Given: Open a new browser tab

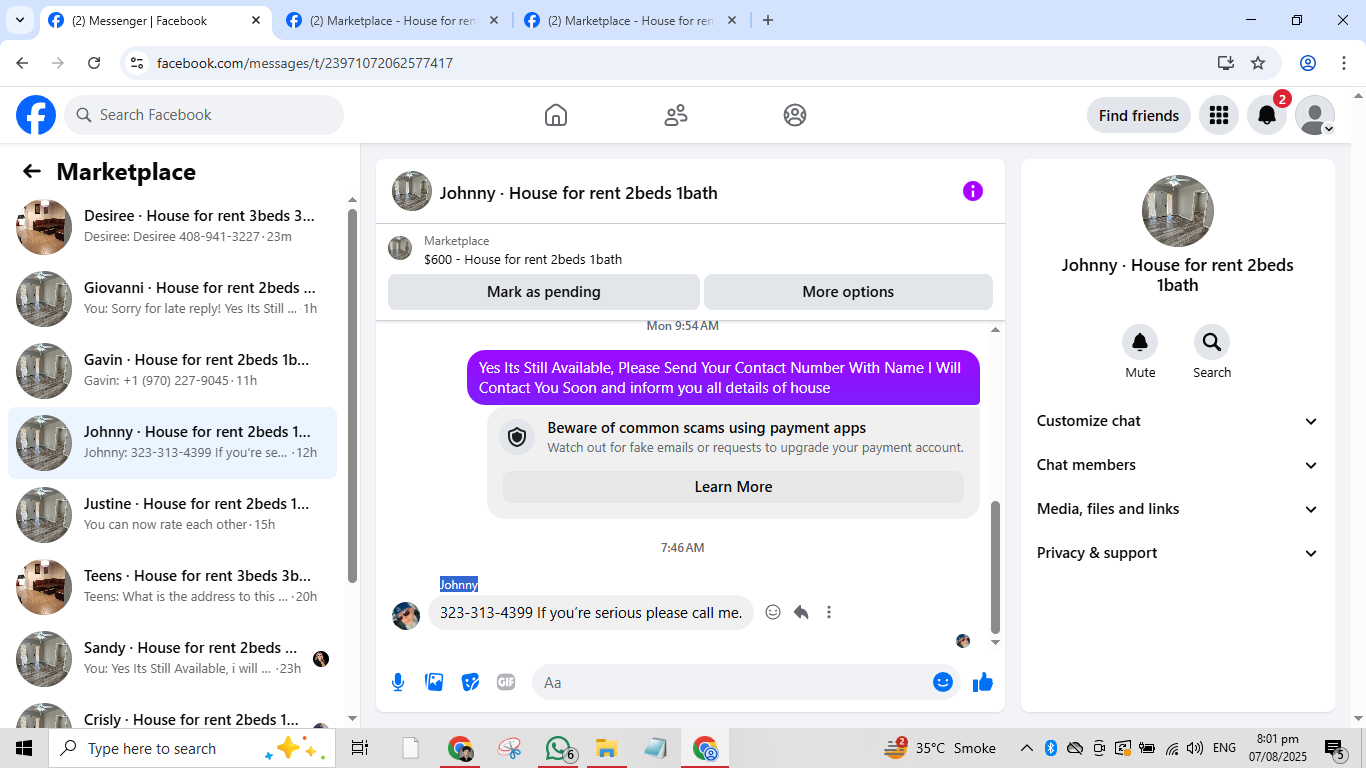Looking at the screenshot, I should point(768,20).
